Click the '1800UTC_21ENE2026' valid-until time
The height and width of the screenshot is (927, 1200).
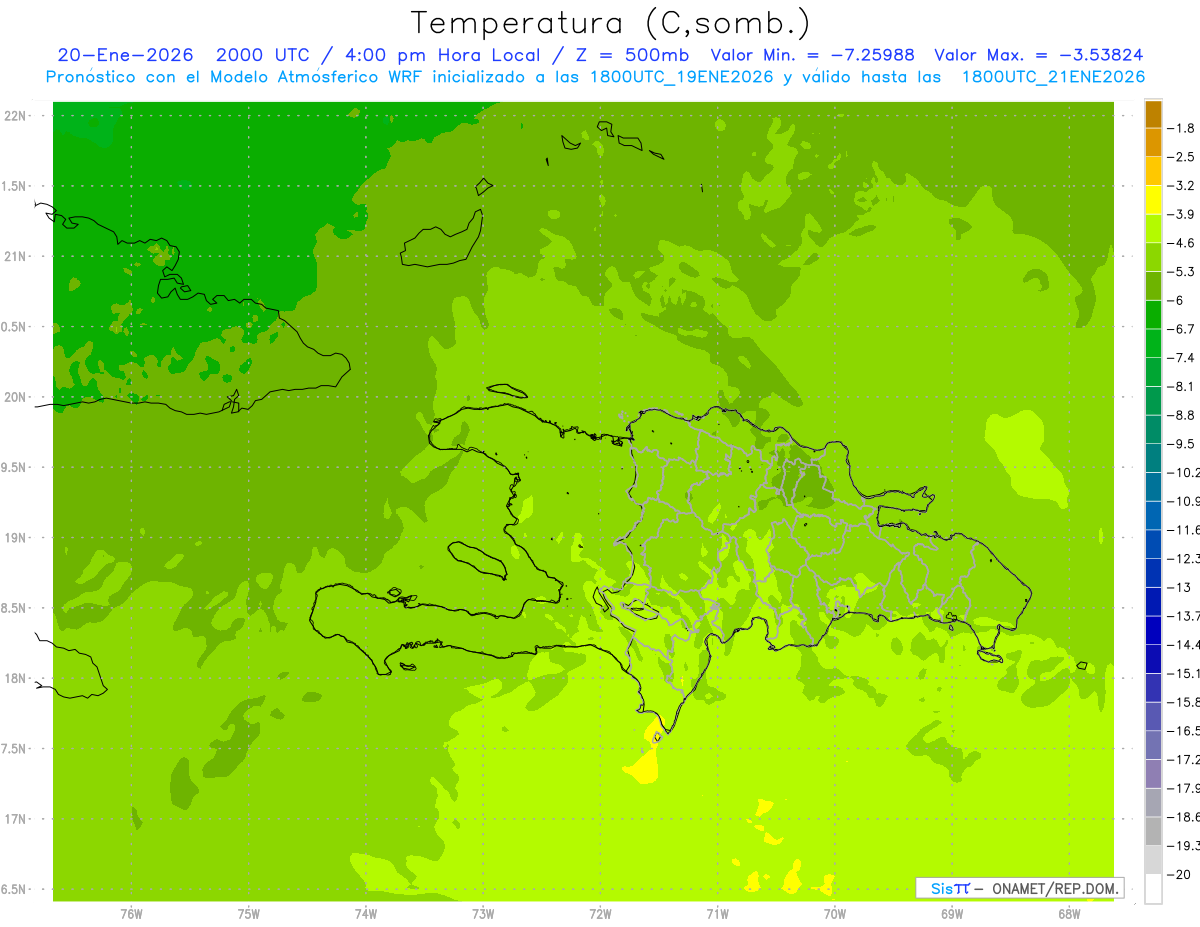click(1053, 77)
